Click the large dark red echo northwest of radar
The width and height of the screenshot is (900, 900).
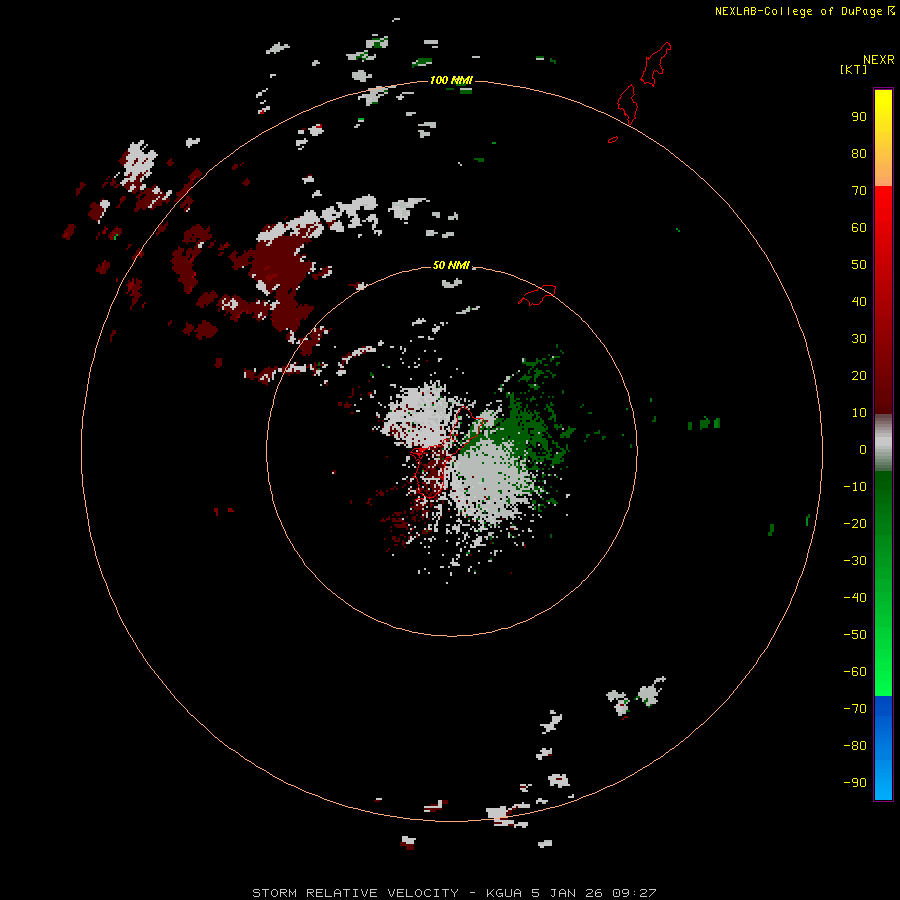tap(281, 276)
